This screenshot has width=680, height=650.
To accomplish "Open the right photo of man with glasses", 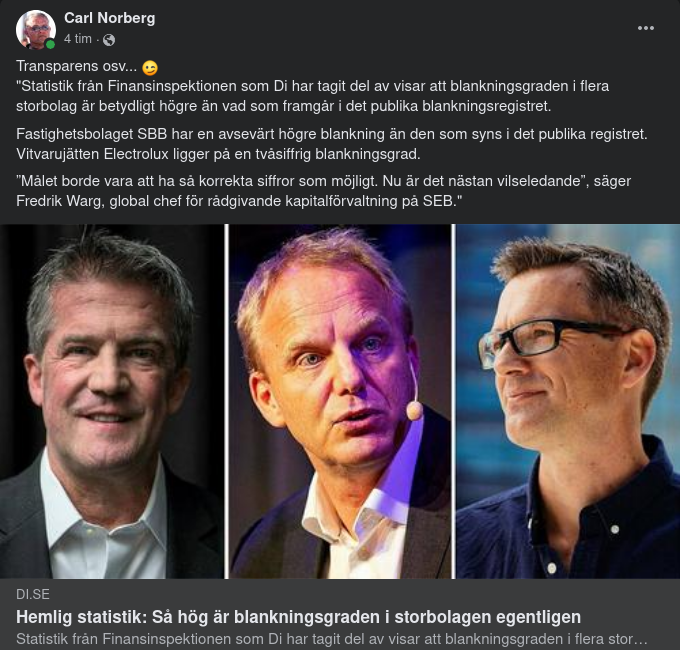I will 568,400.
